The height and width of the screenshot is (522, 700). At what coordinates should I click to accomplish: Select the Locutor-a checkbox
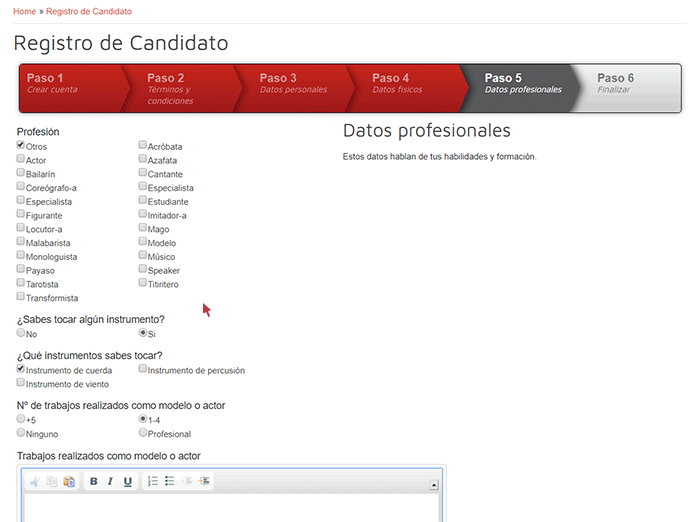[x=21, y=228]
